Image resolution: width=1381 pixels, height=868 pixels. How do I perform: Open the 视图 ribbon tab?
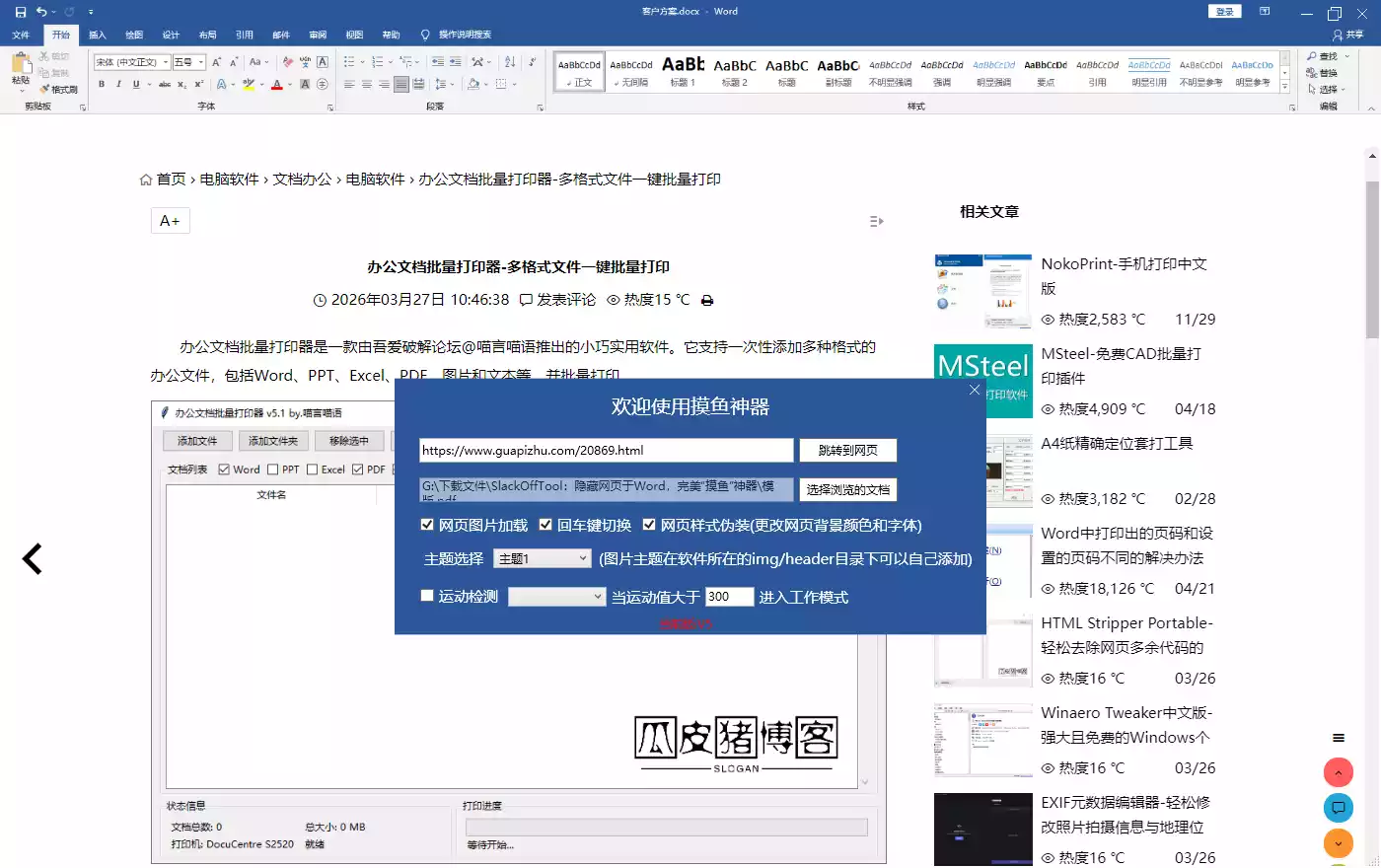tap(354, 35)
